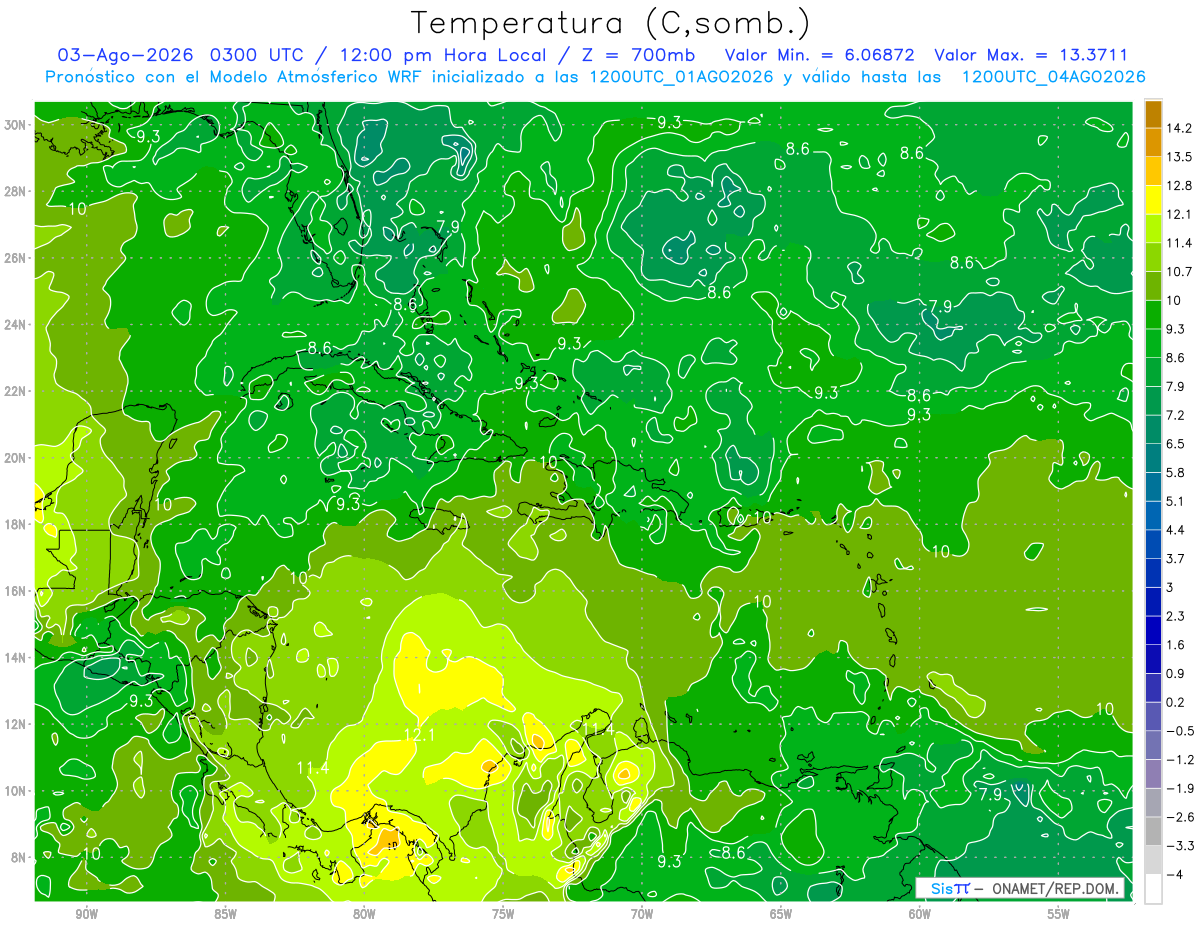The width and height of the screenshot is (1200, 927).
Task: Pick the white swatch at the legend bottom
Action: 1153,889
